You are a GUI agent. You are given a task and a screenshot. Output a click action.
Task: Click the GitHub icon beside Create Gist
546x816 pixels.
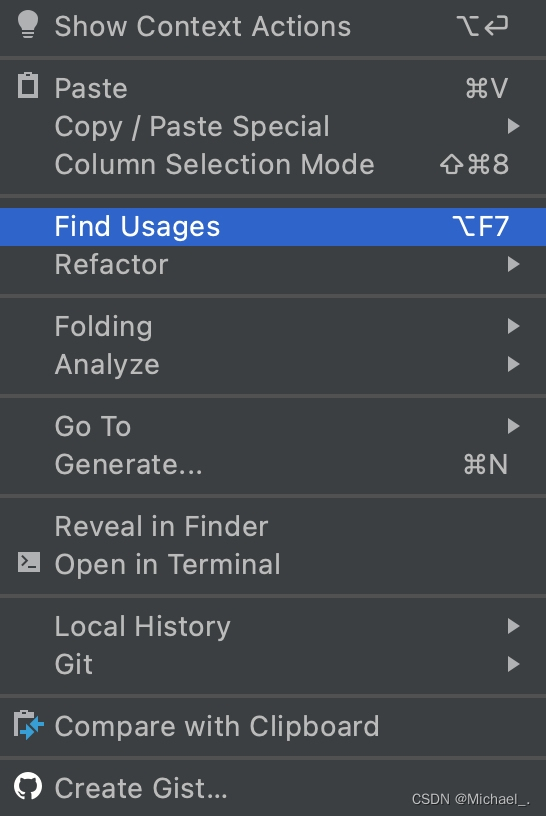click(x=28, y=786)
